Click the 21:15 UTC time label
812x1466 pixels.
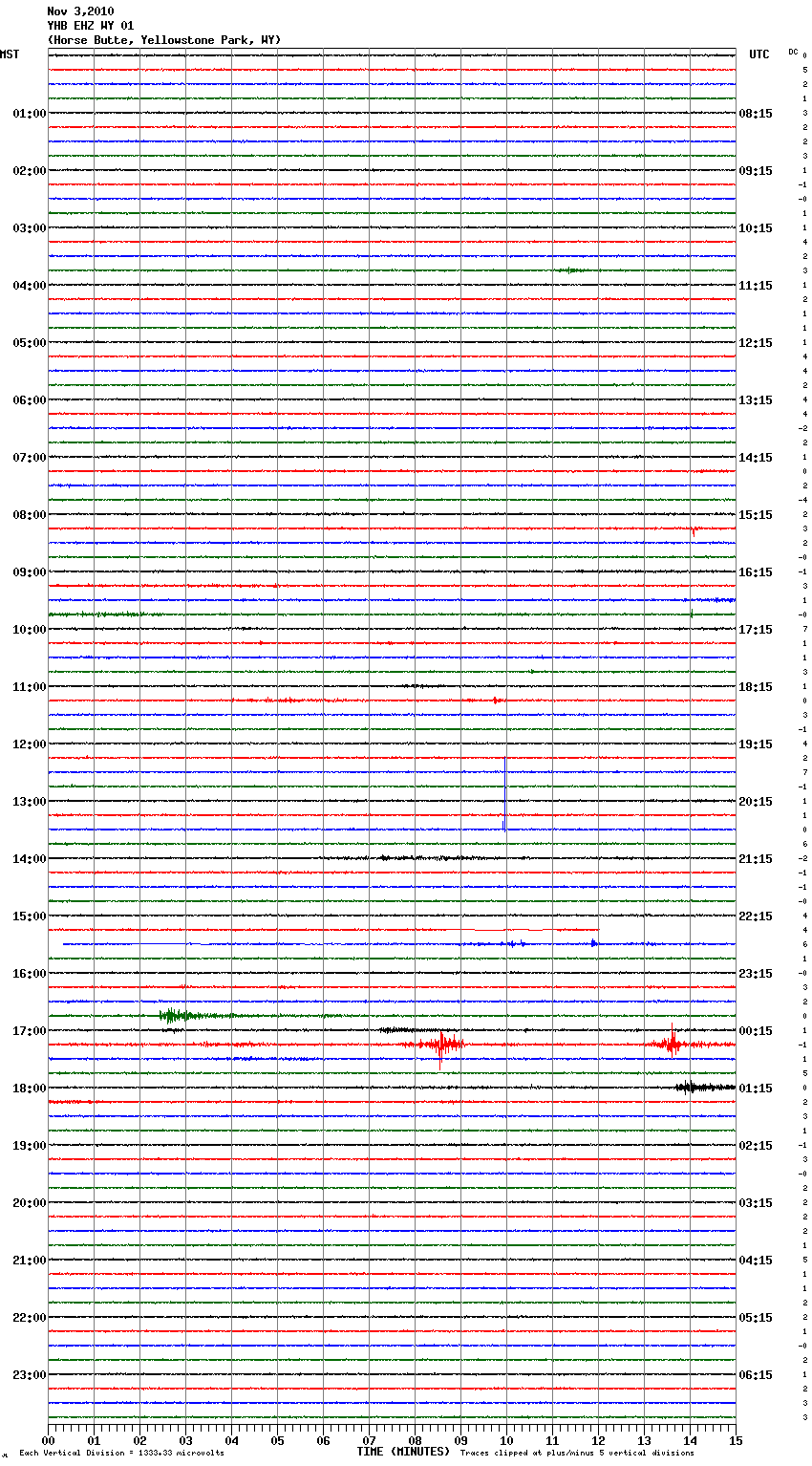[756, 859]
